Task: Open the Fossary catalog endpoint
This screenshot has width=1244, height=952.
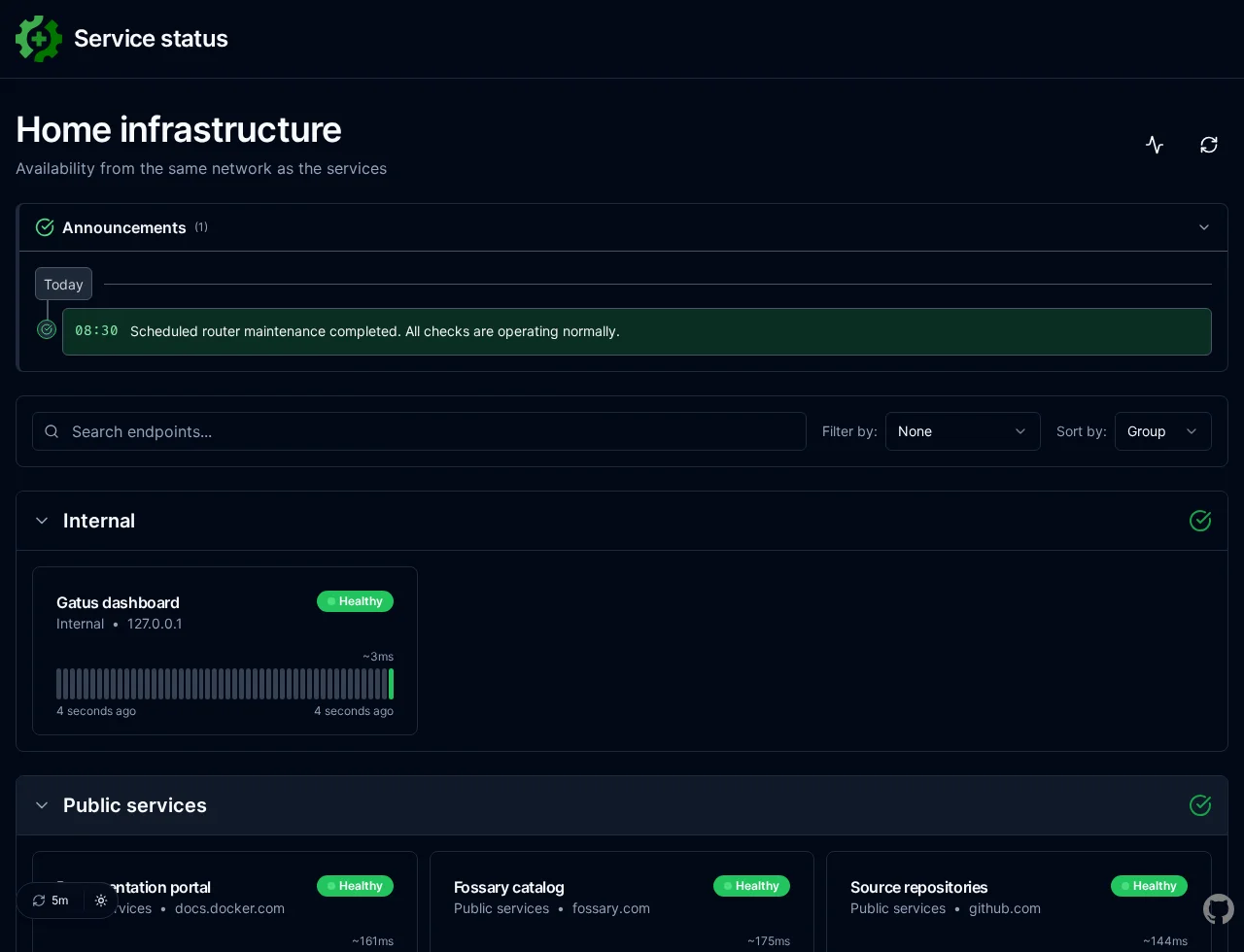Action: (x=508, y=887)
